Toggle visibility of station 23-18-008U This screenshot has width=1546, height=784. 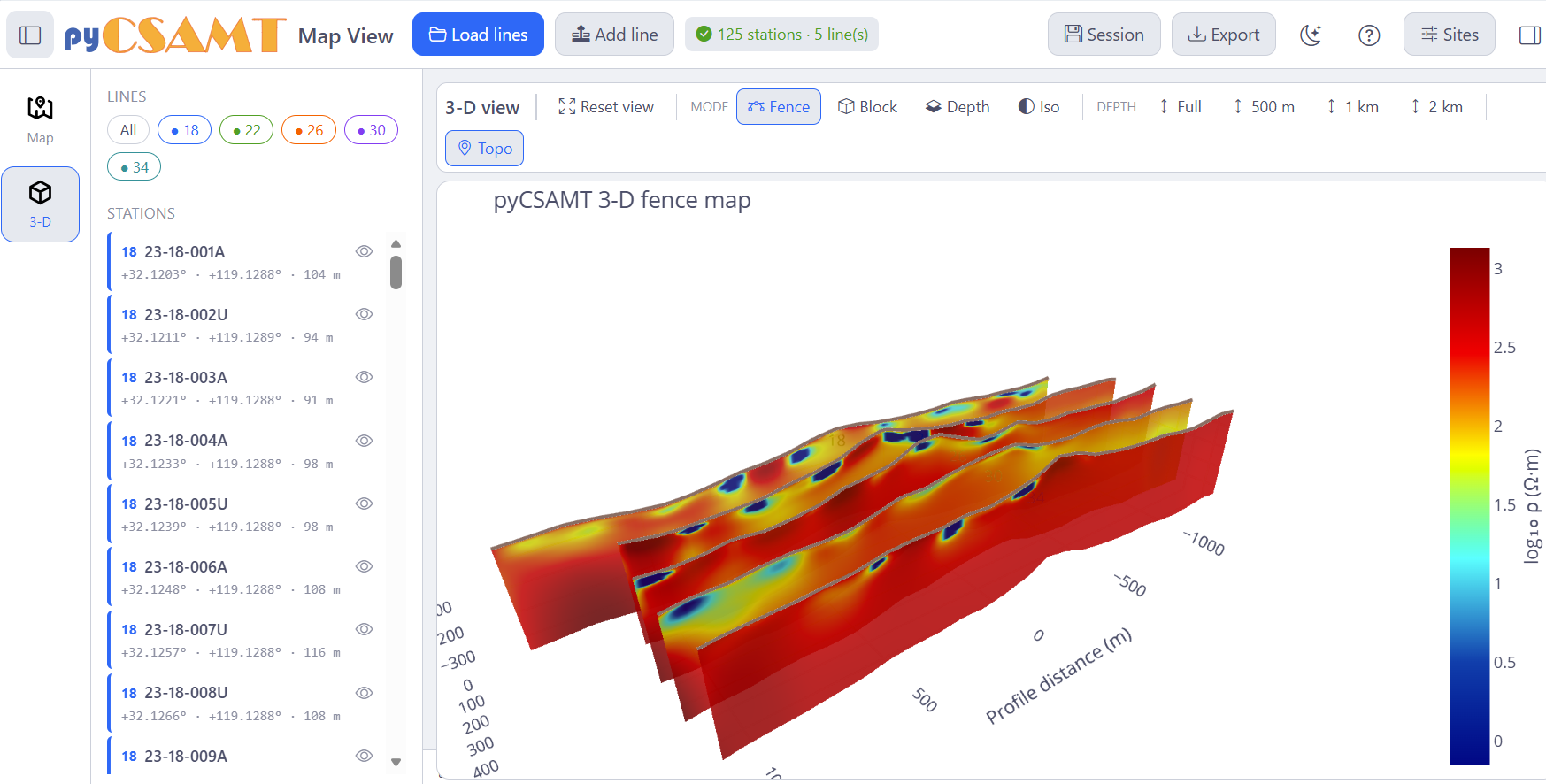pos(364,693)
